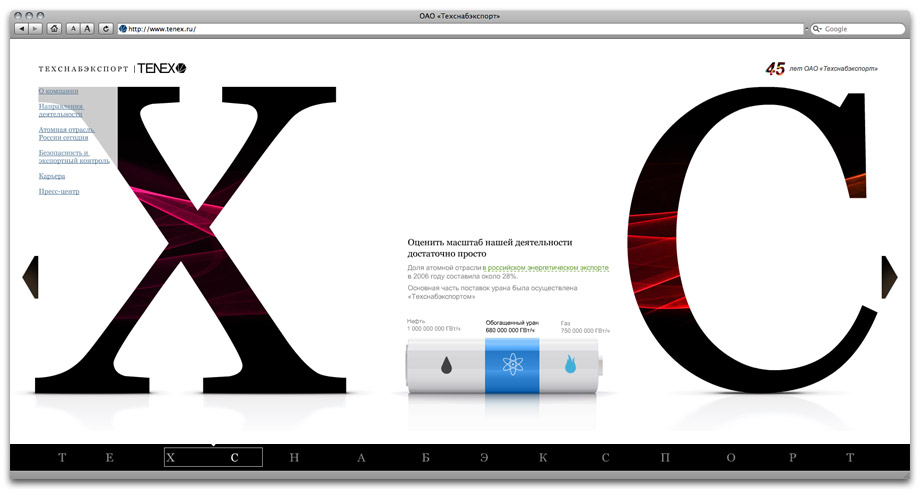The height and width of the screenshot is (489, 920).
Task: Click 'в российском энергетическом экспорте' link
Action: 546,267
